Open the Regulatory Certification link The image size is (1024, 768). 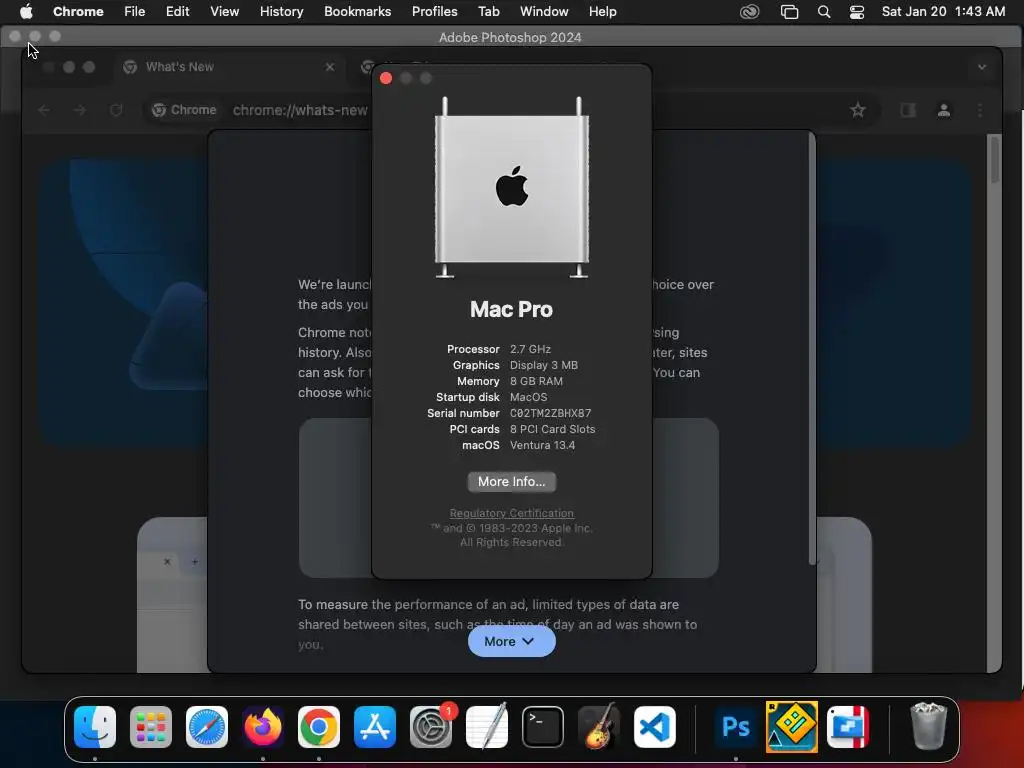pos(511,513)
